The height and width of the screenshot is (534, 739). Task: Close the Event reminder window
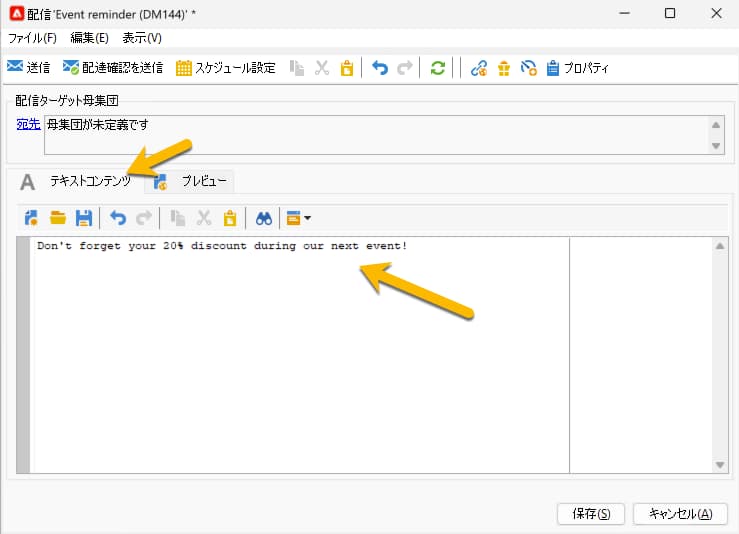click(716, 13)
